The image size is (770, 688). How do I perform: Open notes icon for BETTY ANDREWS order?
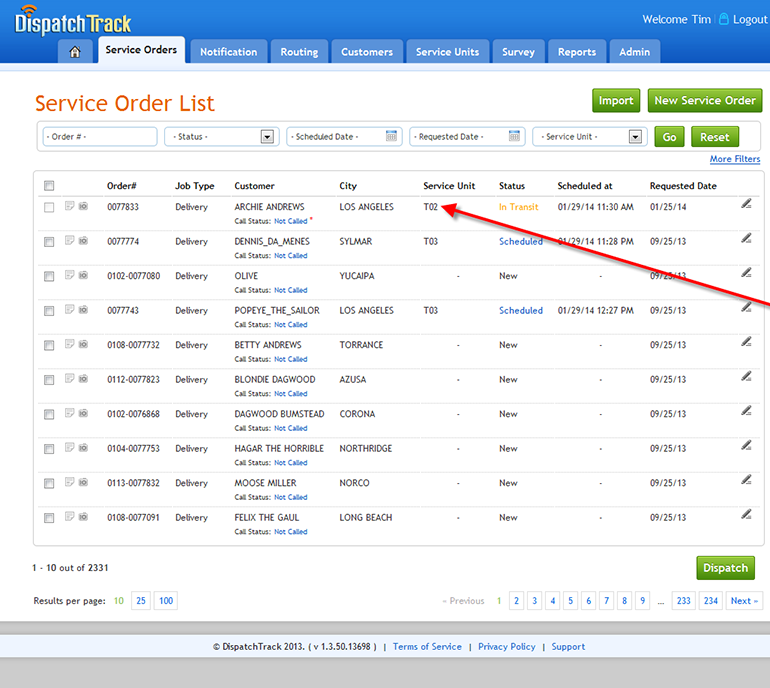69,345
